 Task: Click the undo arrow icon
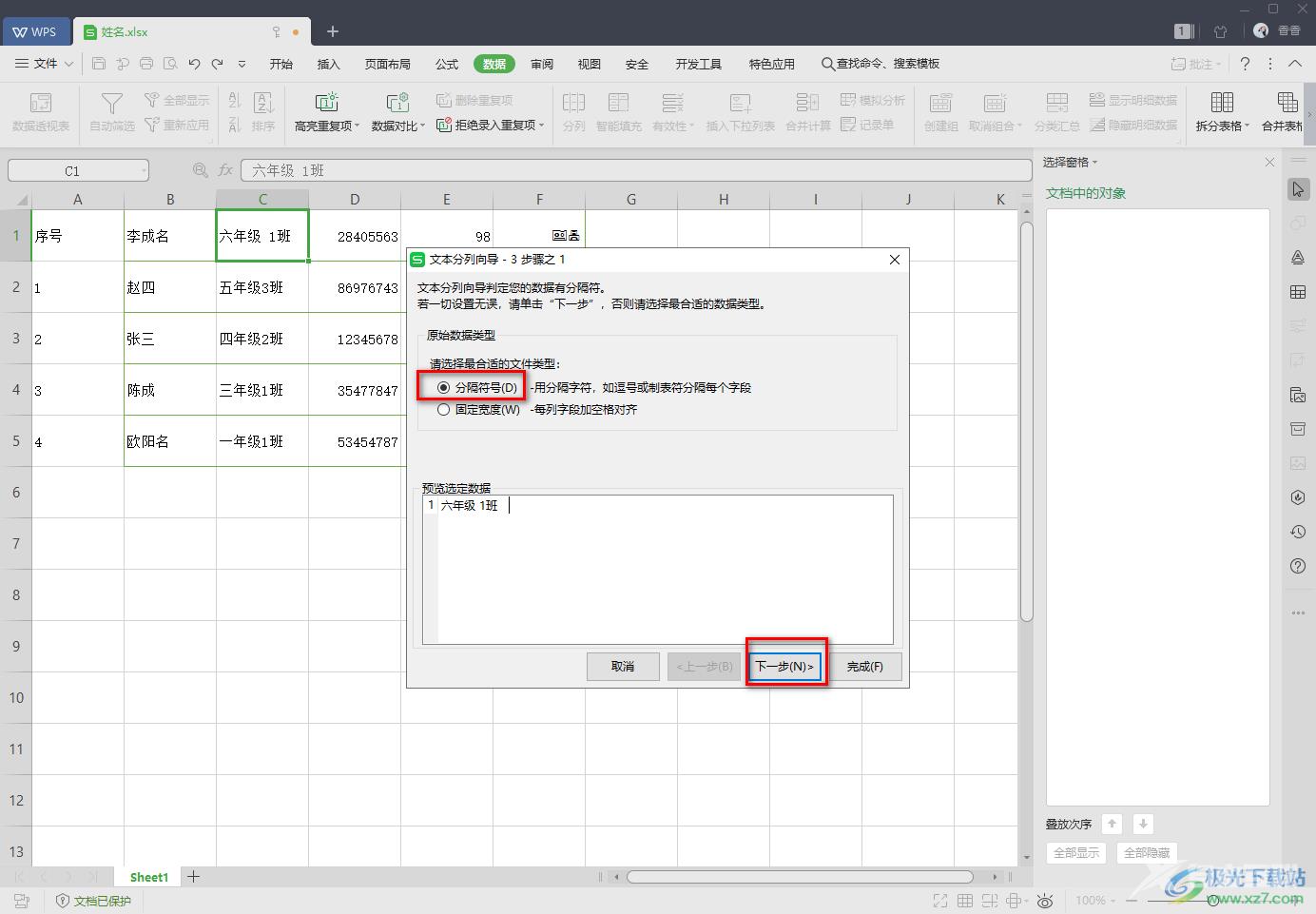coord(194,64)
